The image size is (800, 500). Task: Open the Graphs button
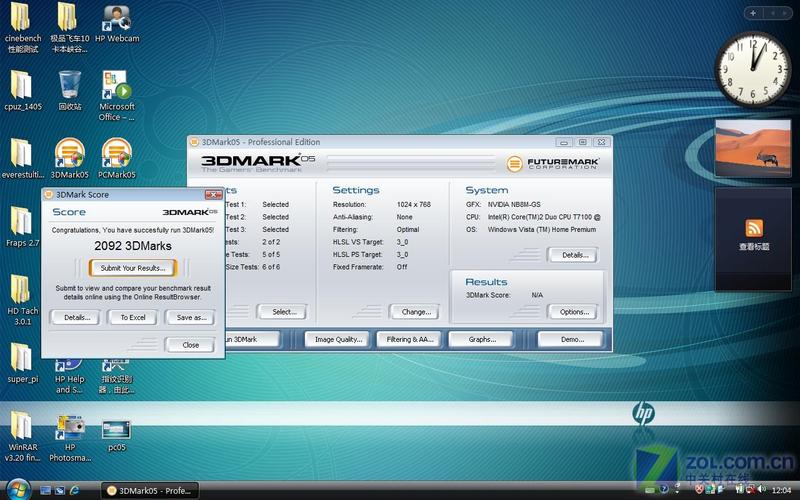[482, 339]
